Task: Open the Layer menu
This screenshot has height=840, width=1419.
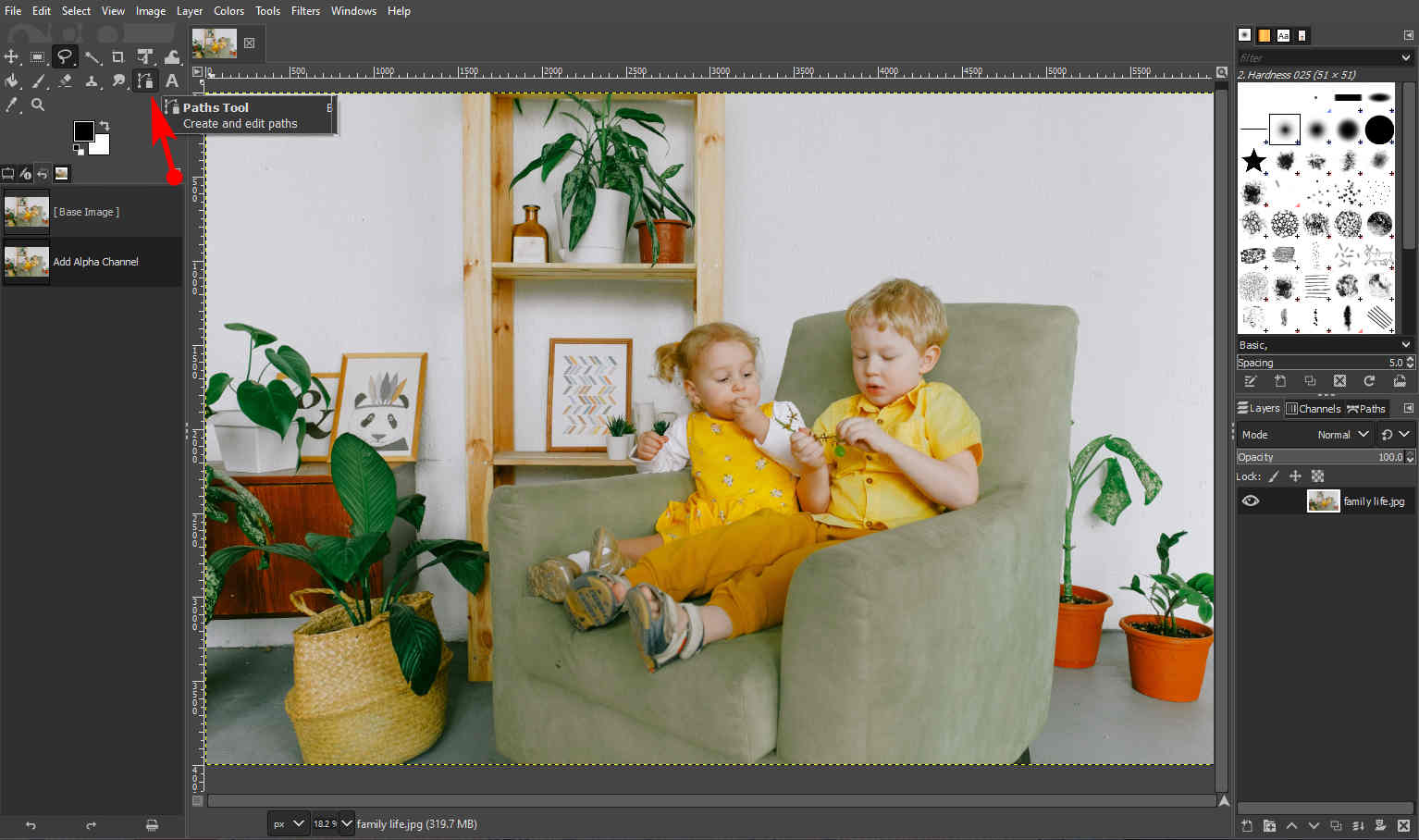Action: (x=190, y=11)
